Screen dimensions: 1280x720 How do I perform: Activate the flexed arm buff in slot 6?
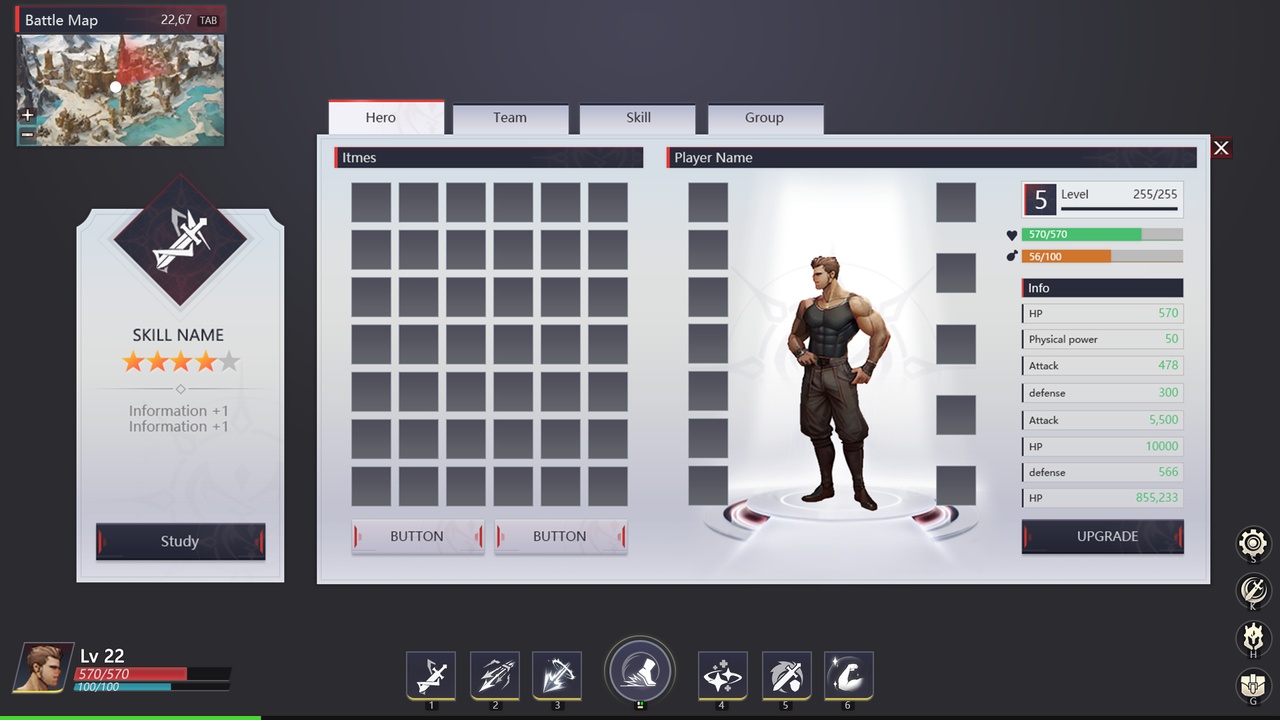coord(849,675)
